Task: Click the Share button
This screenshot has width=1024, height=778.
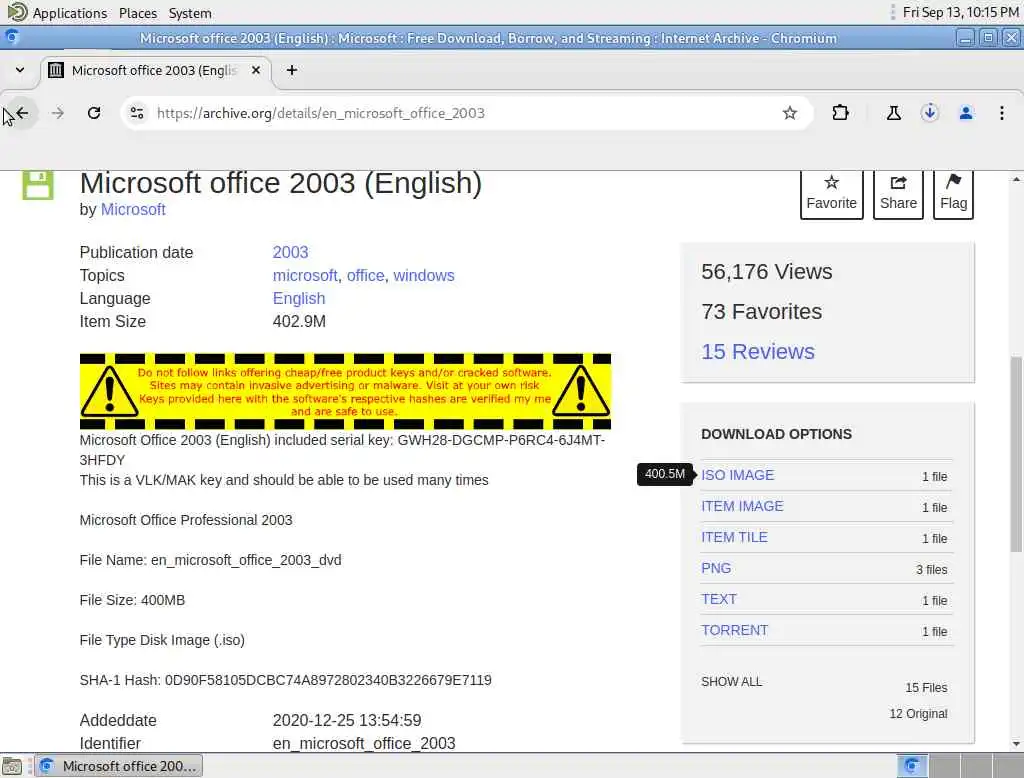Action: 898,195
